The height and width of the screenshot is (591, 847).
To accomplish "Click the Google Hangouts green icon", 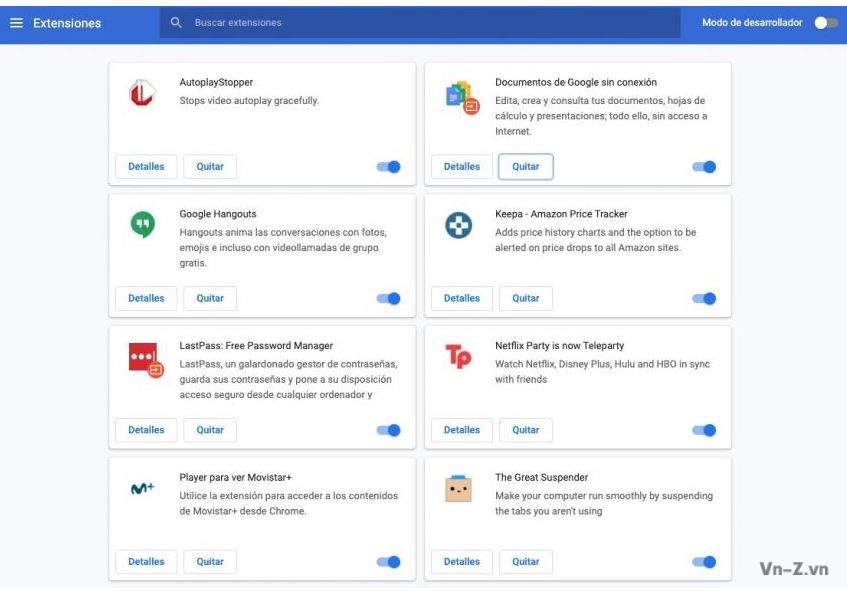I will point(143,224).
